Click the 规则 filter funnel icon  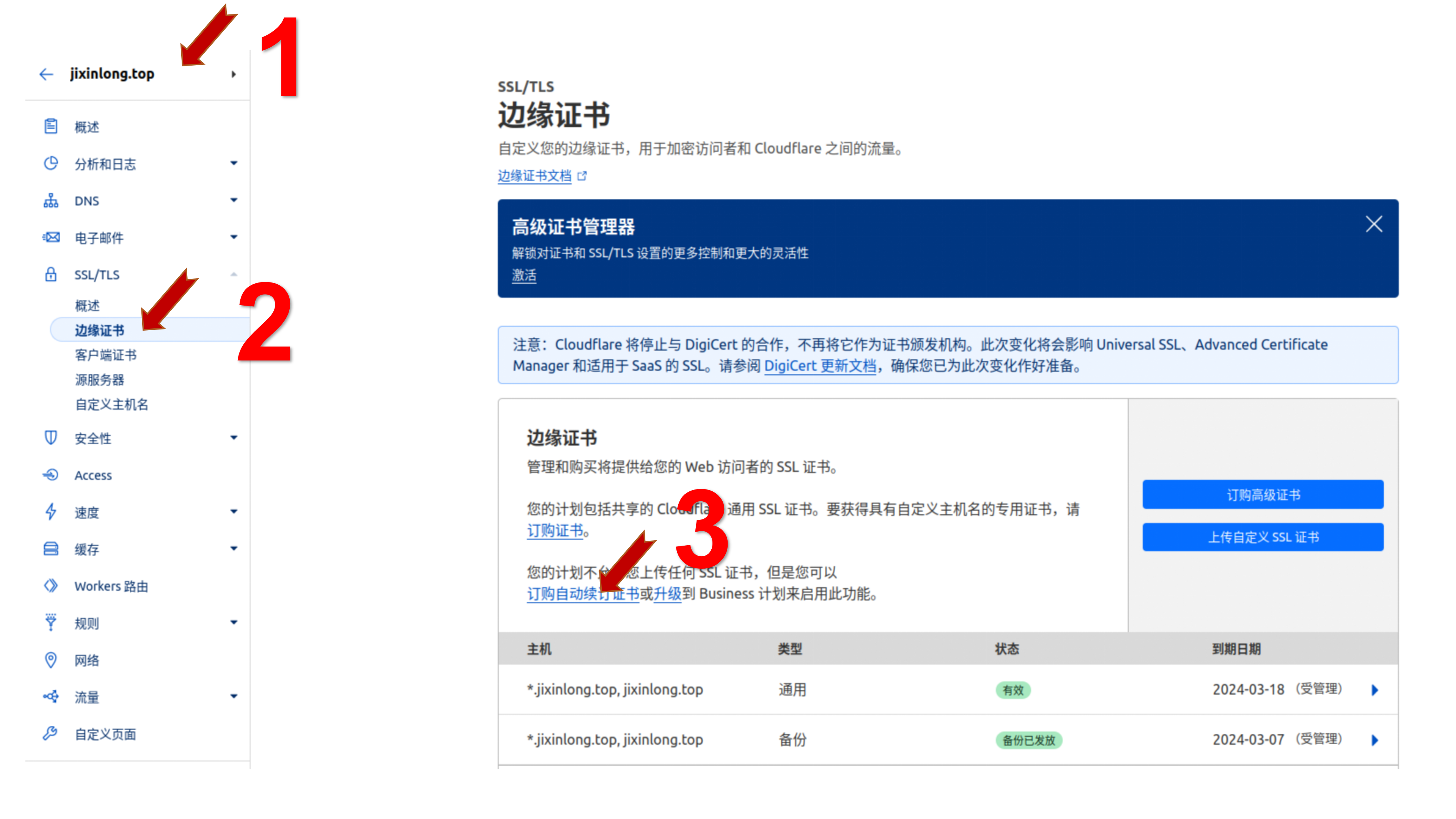pyautogui.click(x=51, y=622)
